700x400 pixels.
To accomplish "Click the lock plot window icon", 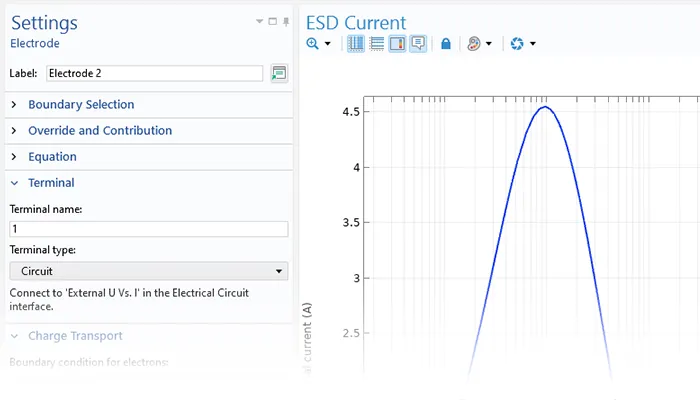I will [446, 44].
